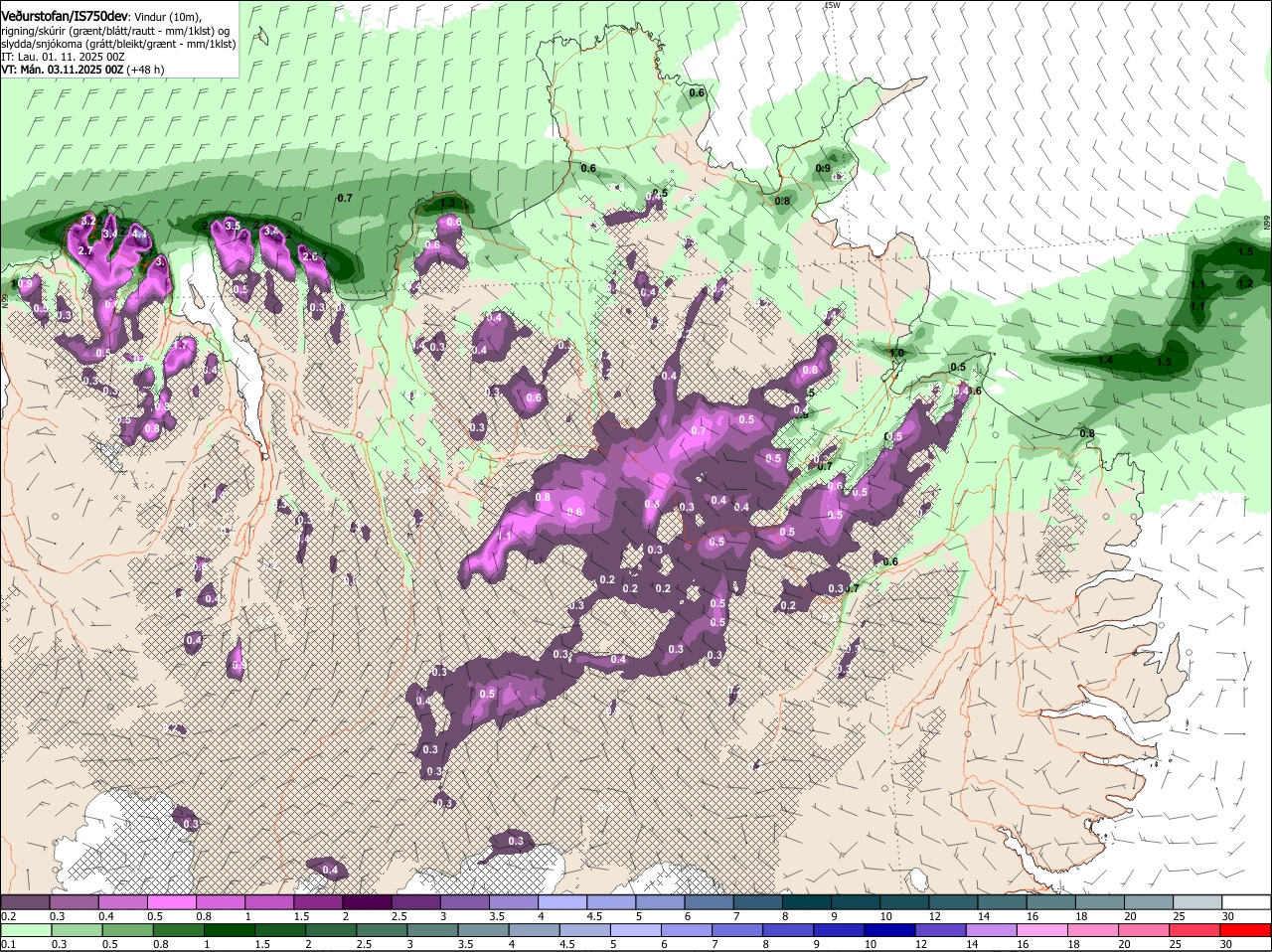Screen dimensions: 1272x952
Task: Select upper scale swatch starting at 20
Action: click(1150, 901)
